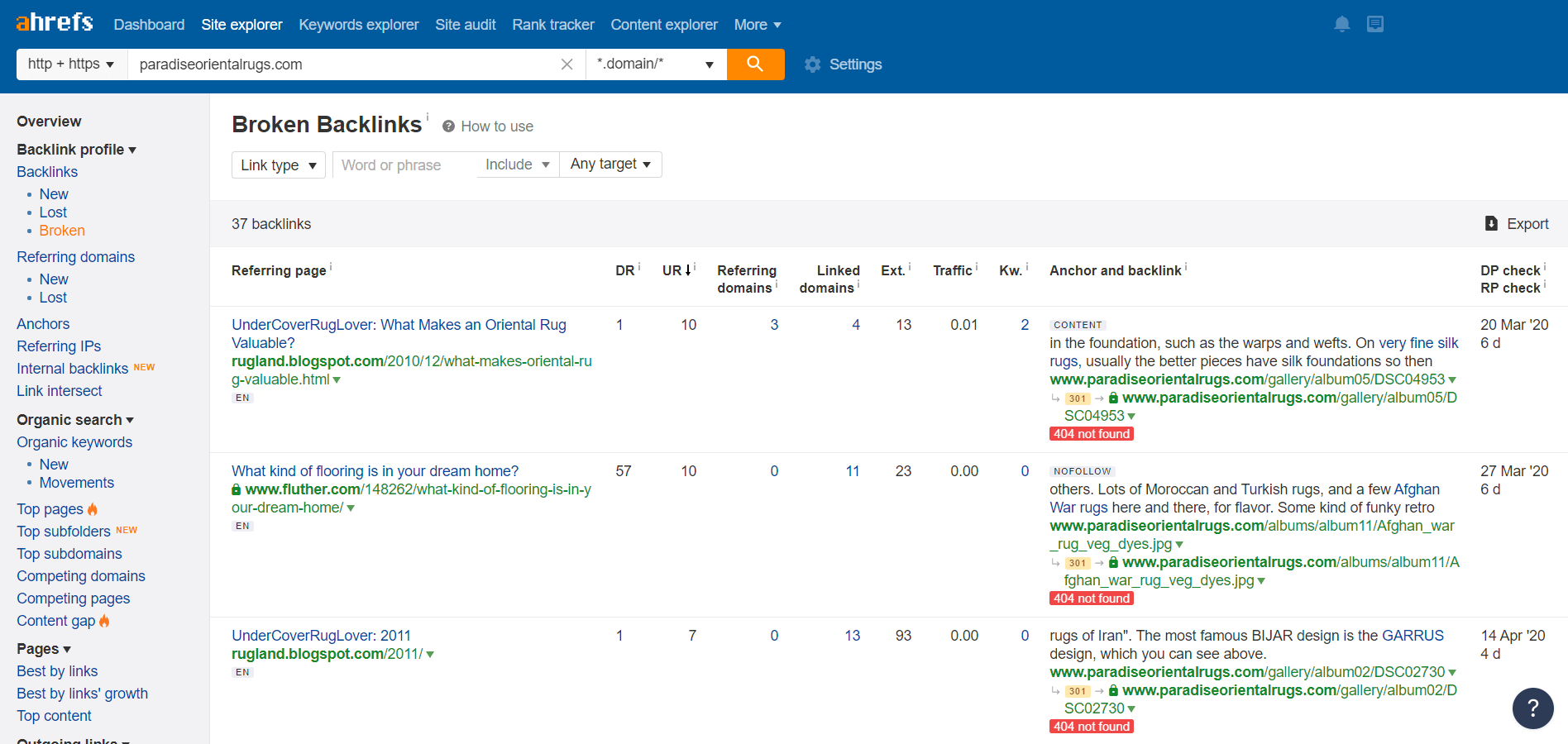
Task: Open Competing domains report
Action: (81, 576)
